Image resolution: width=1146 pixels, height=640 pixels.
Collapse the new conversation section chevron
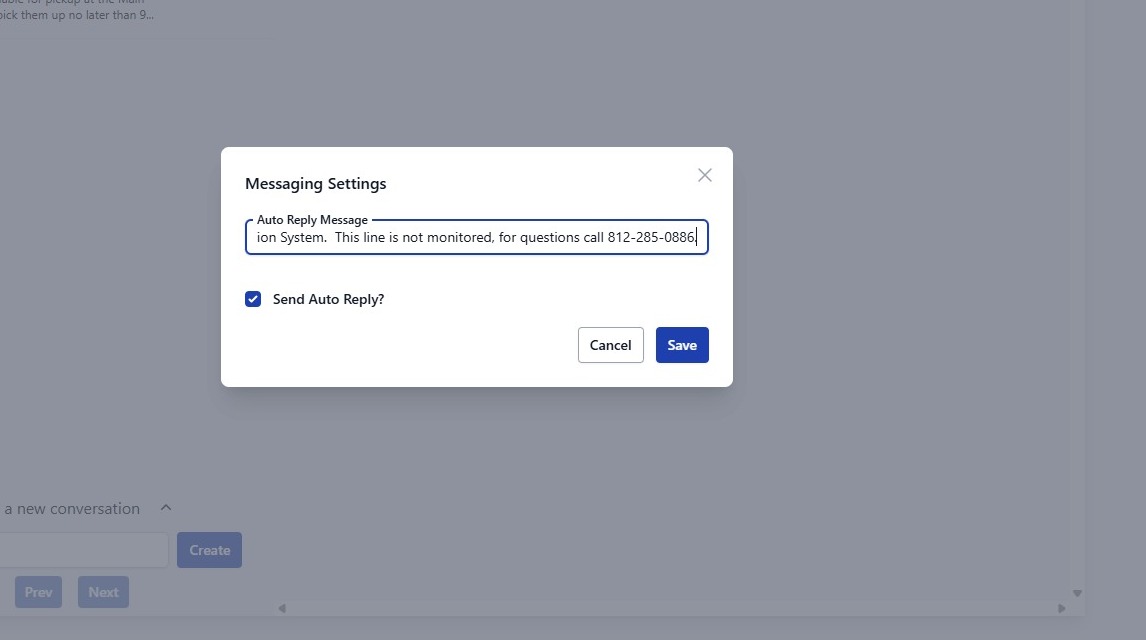pos(166,508)
